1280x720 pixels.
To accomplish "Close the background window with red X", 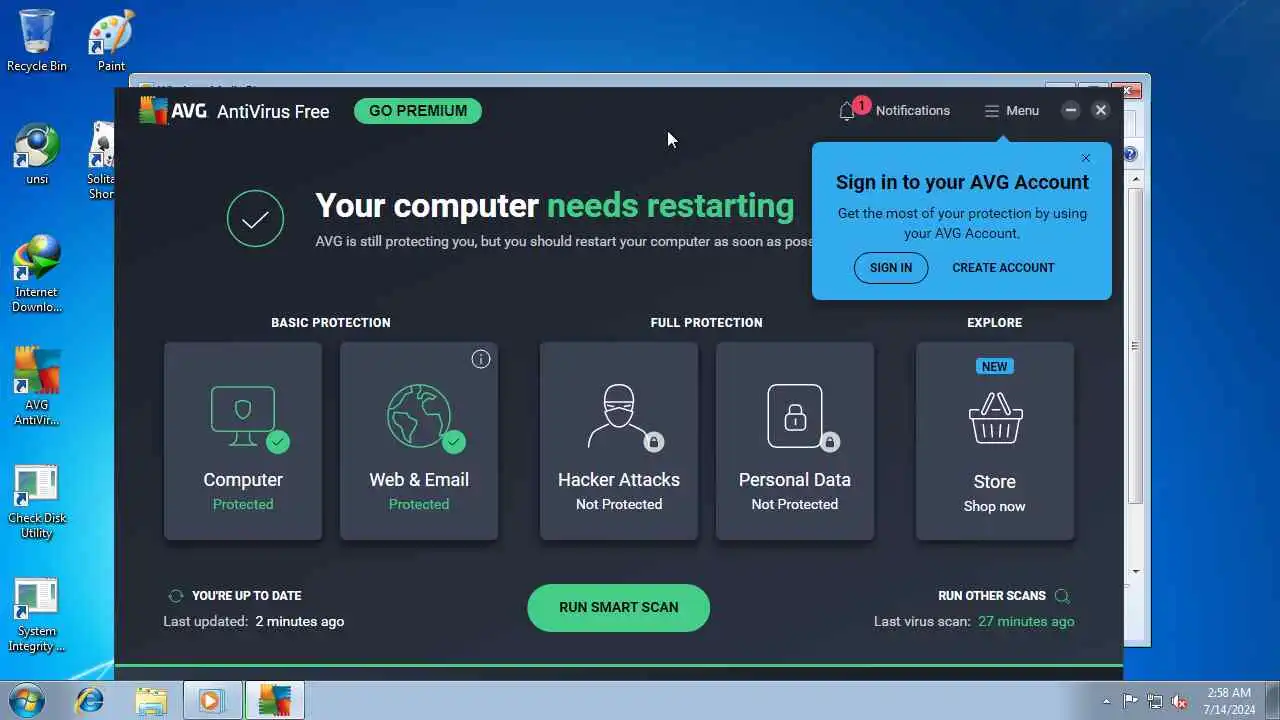I will click(x=1127, y=90).
